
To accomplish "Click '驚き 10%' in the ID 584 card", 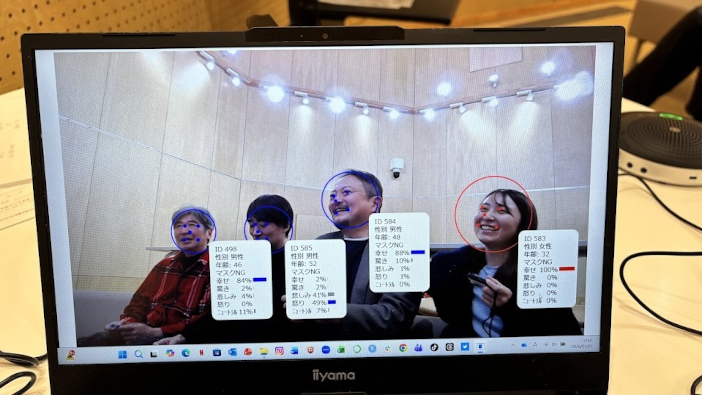I will pyautogui.click(x=393, y=260).
